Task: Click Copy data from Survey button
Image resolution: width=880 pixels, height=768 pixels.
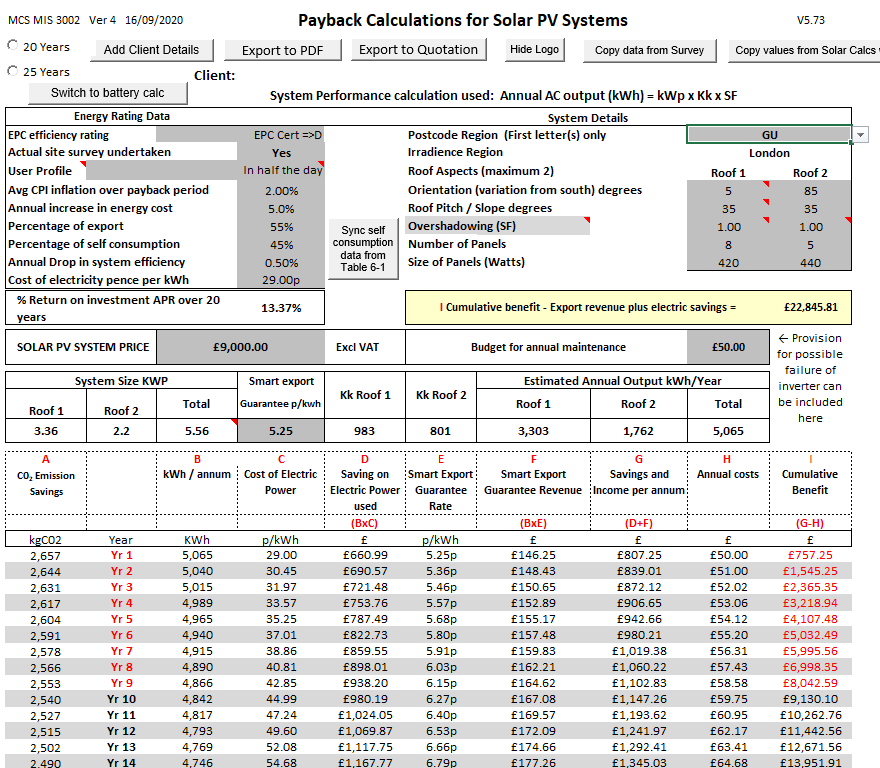Action: coord(649,50)
